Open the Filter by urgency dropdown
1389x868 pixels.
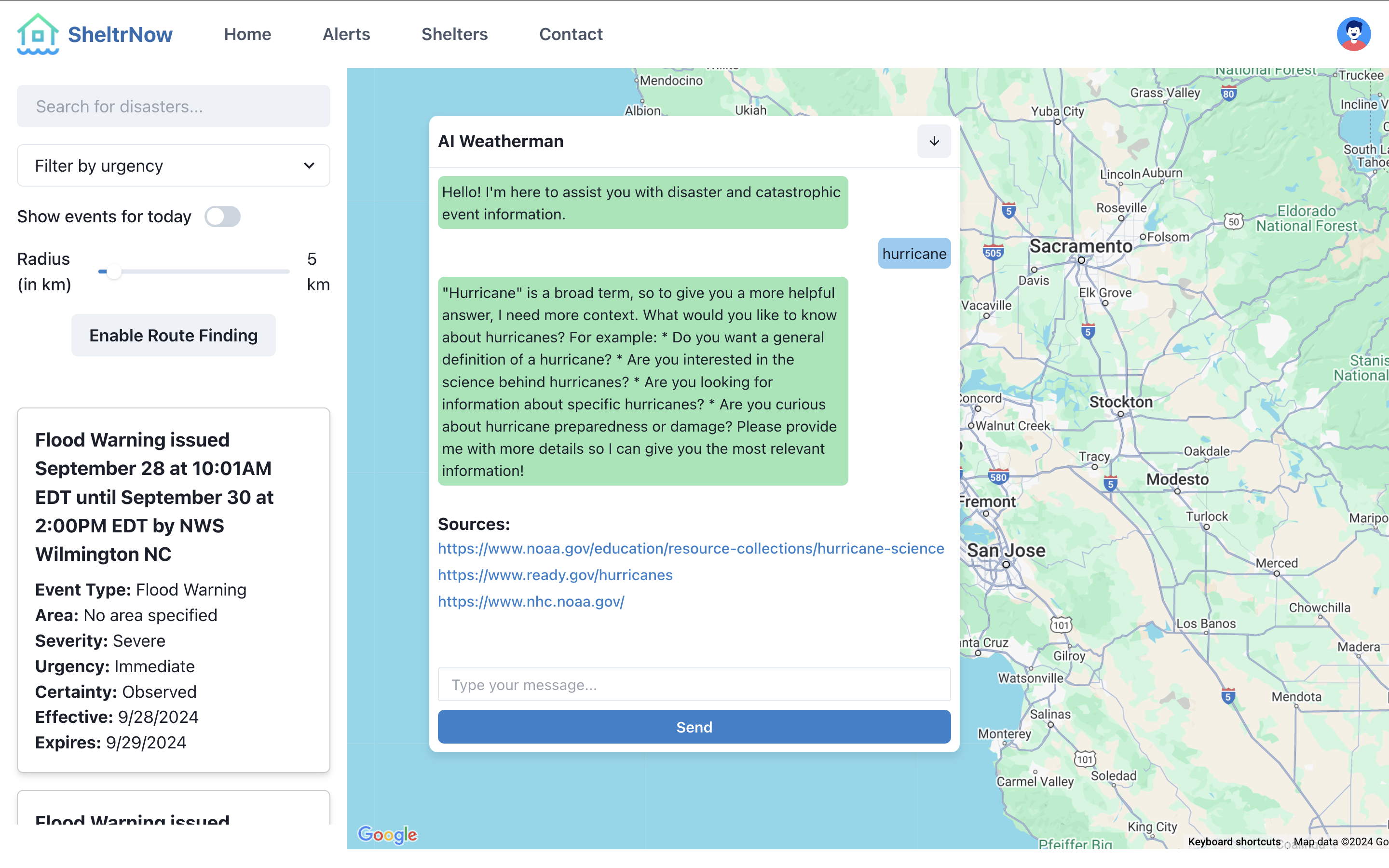coord(173,166)
